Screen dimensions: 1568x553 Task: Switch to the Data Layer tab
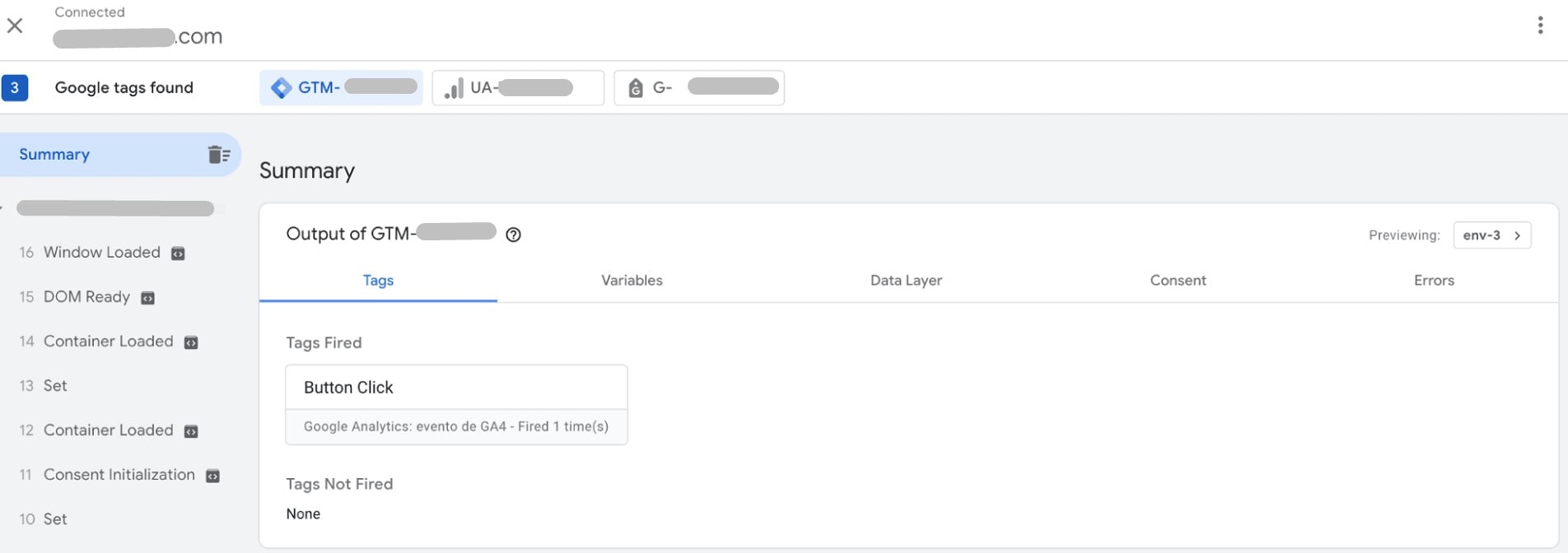(x=906, y=281)
